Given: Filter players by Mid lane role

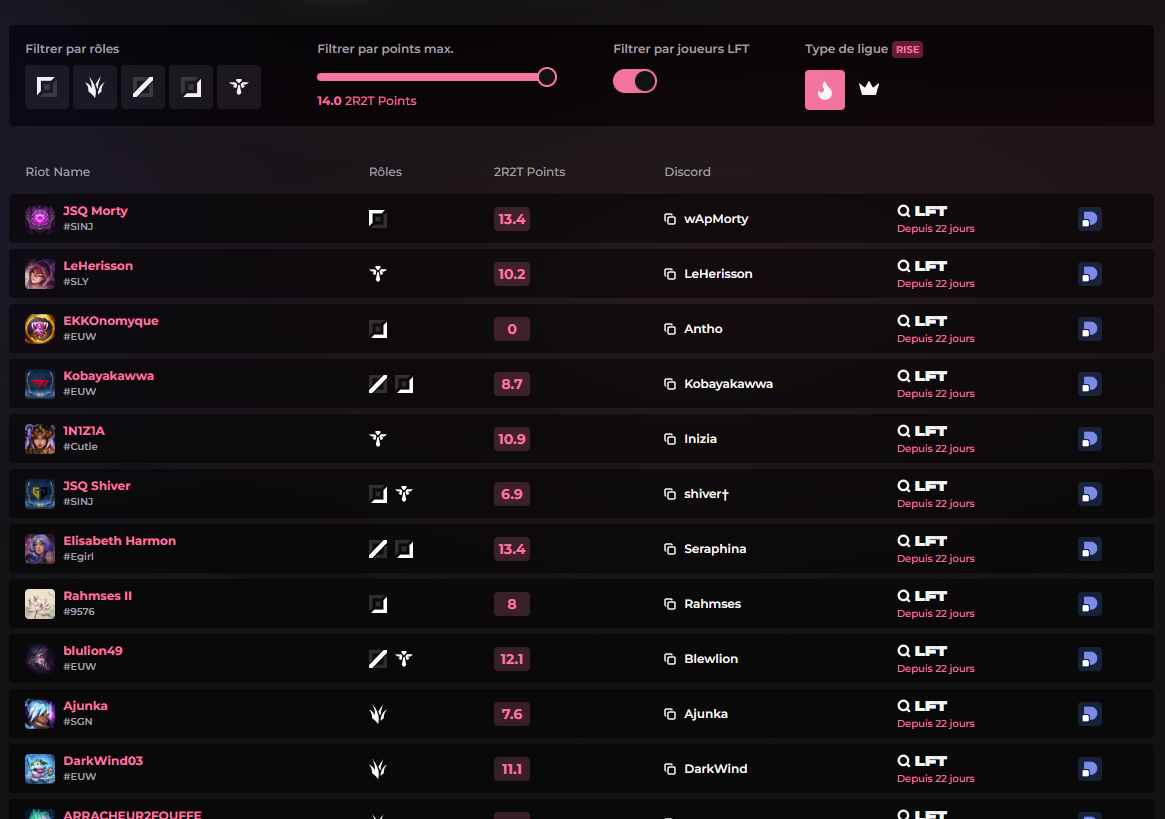Looking at the screenshot, I should tap(143, 87).
